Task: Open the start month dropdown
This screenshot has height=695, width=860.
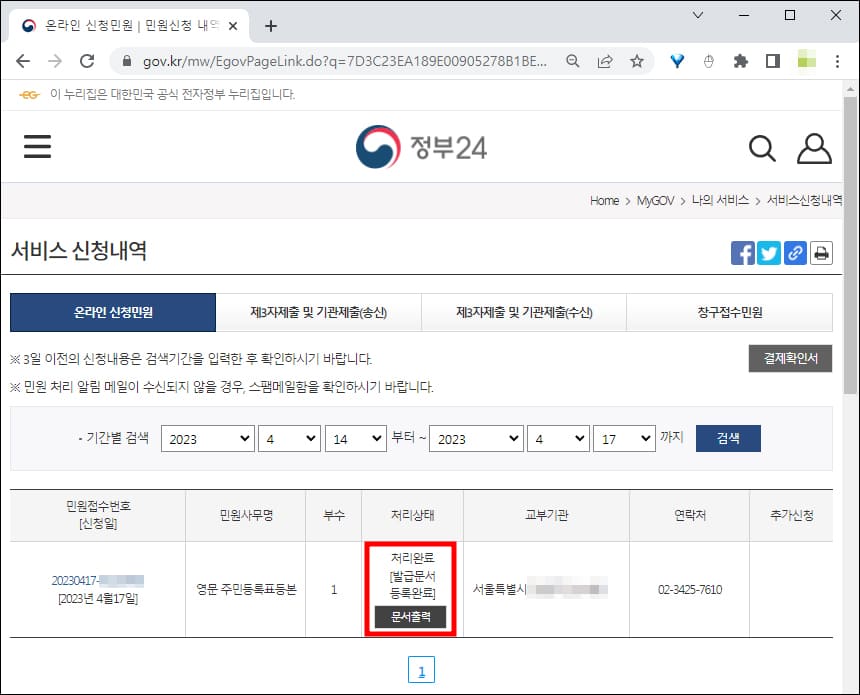Action: tap(289, 438)
